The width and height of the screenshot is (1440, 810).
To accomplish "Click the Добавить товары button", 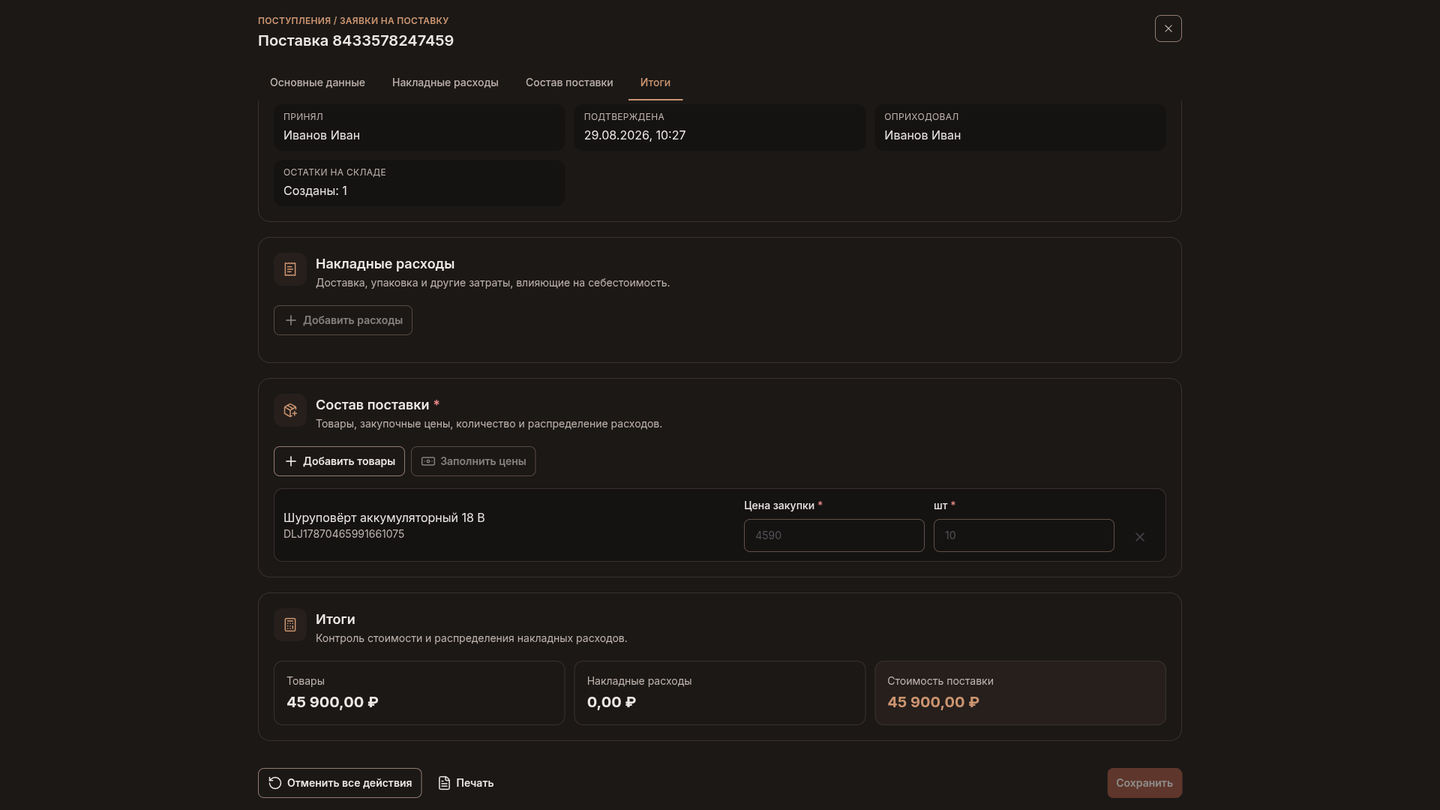I will [339, 461].
